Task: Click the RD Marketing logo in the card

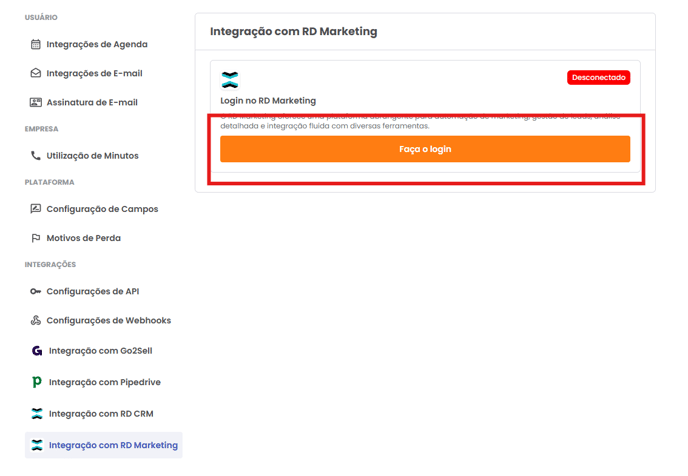Action: tap(230, 80)
